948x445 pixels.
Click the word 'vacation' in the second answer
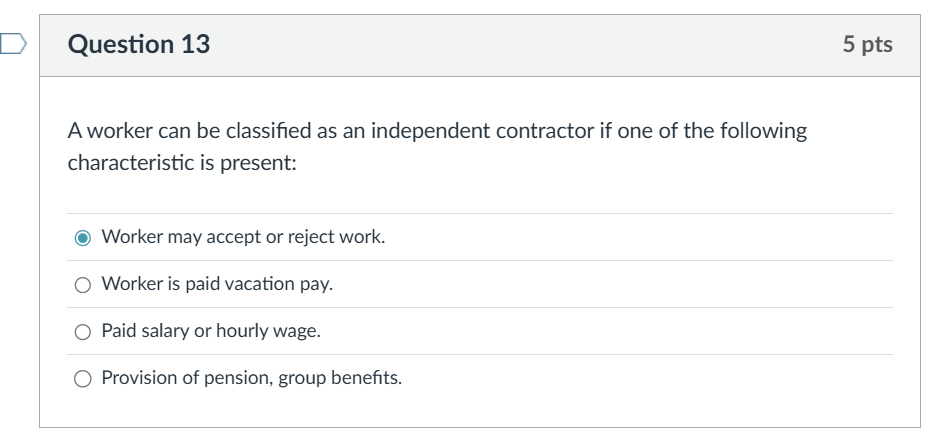coord(255,284)
